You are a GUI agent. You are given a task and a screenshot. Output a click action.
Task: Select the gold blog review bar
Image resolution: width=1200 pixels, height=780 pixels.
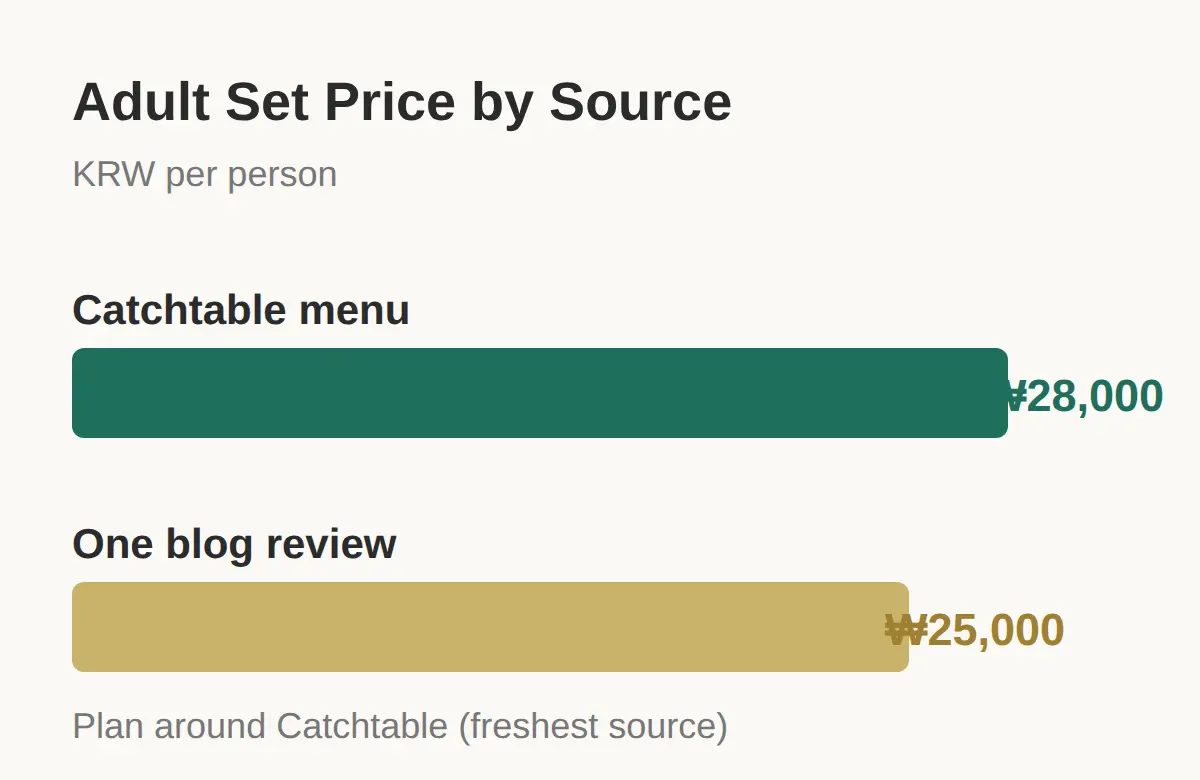click(x=490, y=627)
